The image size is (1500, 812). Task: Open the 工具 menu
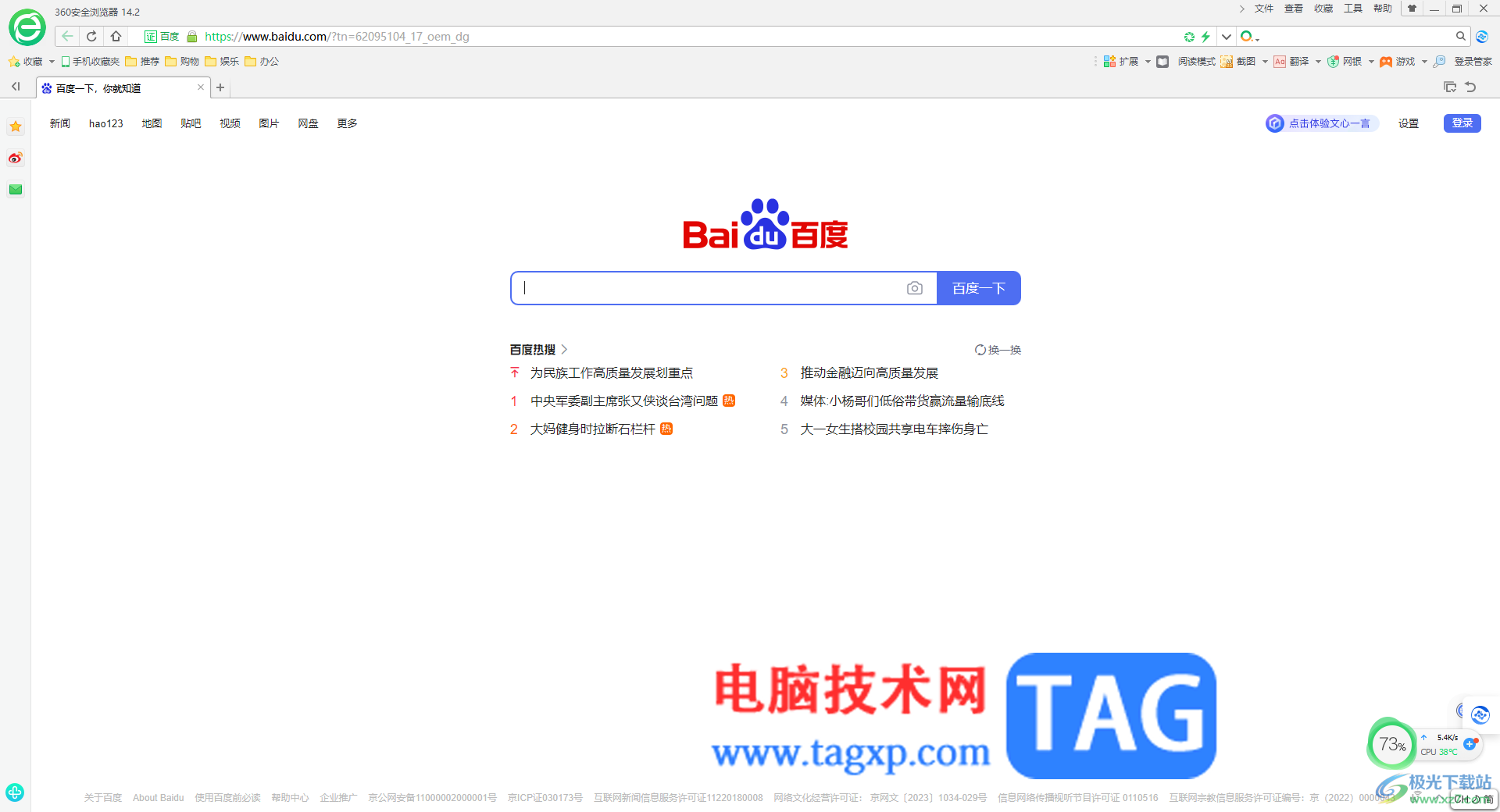point(1353,9)
